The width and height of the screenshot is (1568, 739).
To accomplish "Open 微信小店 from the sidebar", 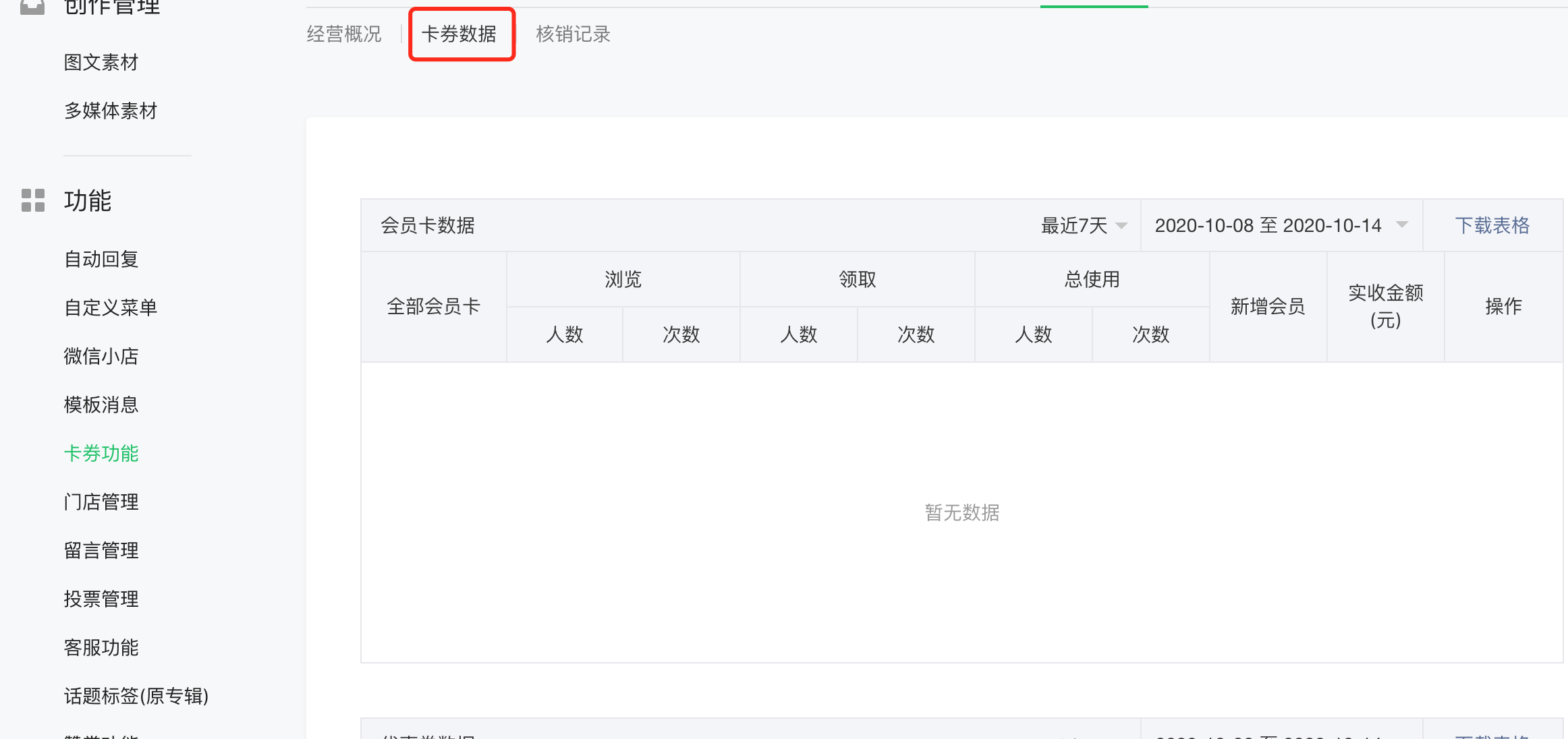I will [101, 356].
